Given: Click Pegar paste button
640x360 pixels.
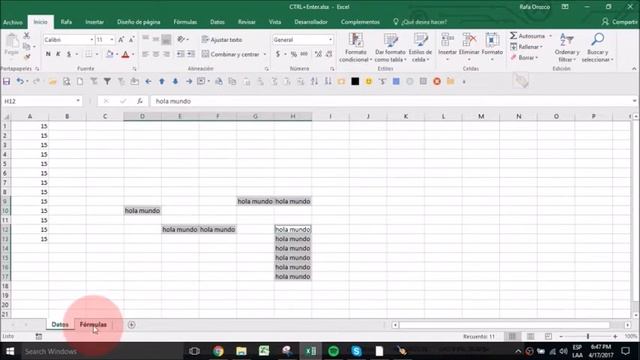Looking at the screenshot, I should [11, 45].
